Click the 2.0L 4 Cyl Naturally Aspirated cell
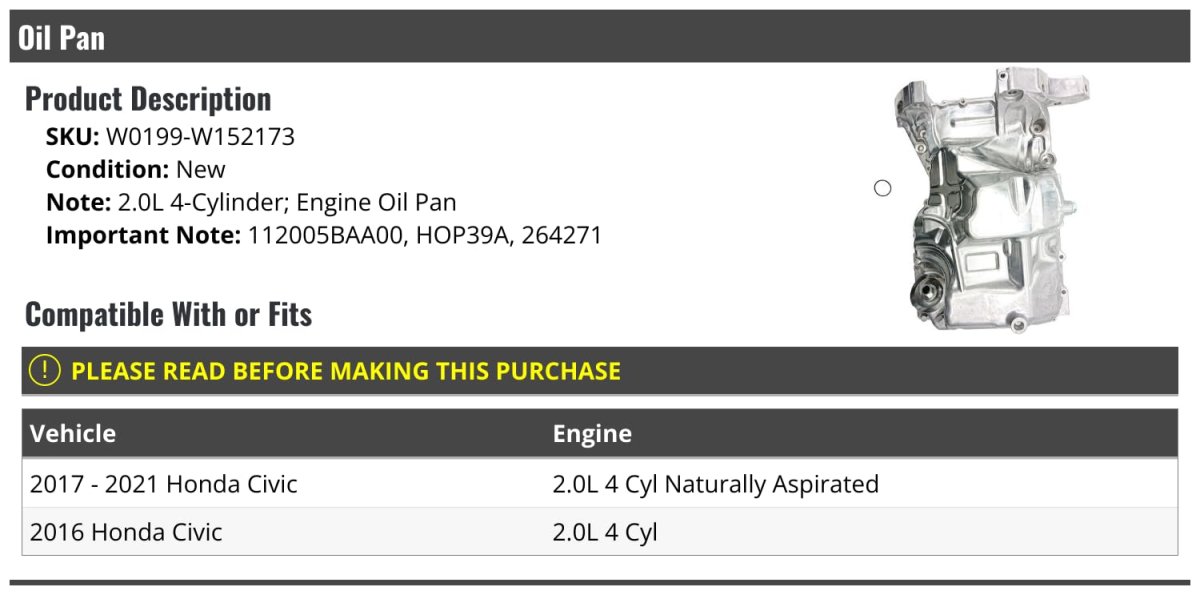The height and width of the screenshot is (595, 1200). [x=716, y=485]
